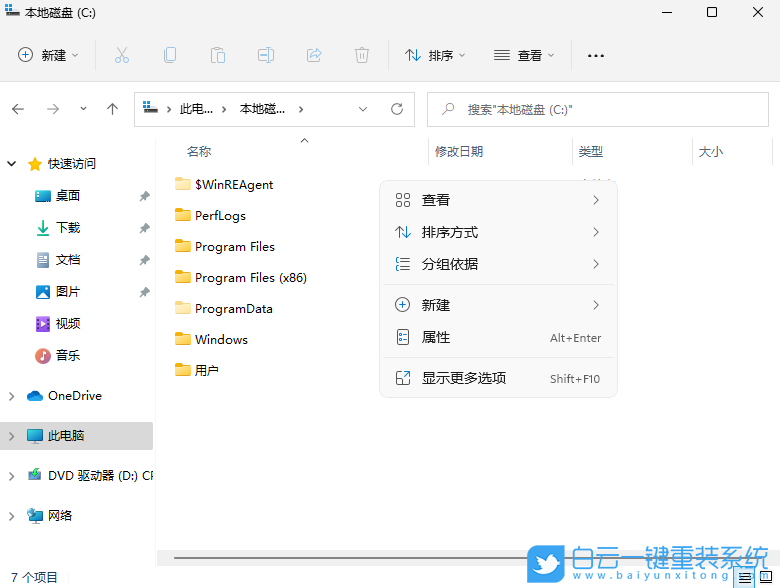The image size is (780, 588).
Task: Select 桌面 in quick access
Action: tap(68, 196)
